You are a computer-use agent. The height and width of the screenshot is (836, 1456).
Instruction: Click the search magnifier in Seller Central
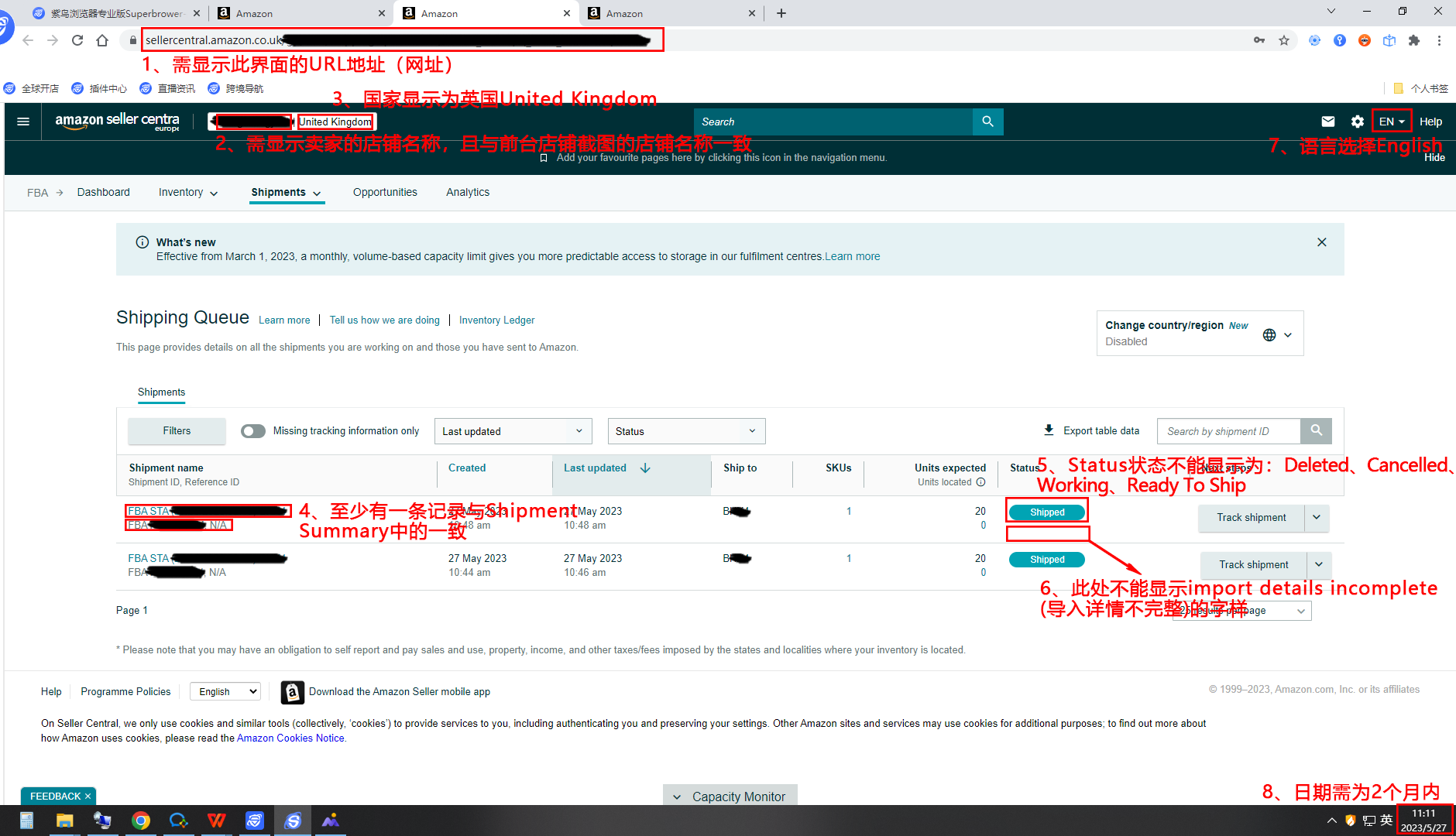coord(987,122)
